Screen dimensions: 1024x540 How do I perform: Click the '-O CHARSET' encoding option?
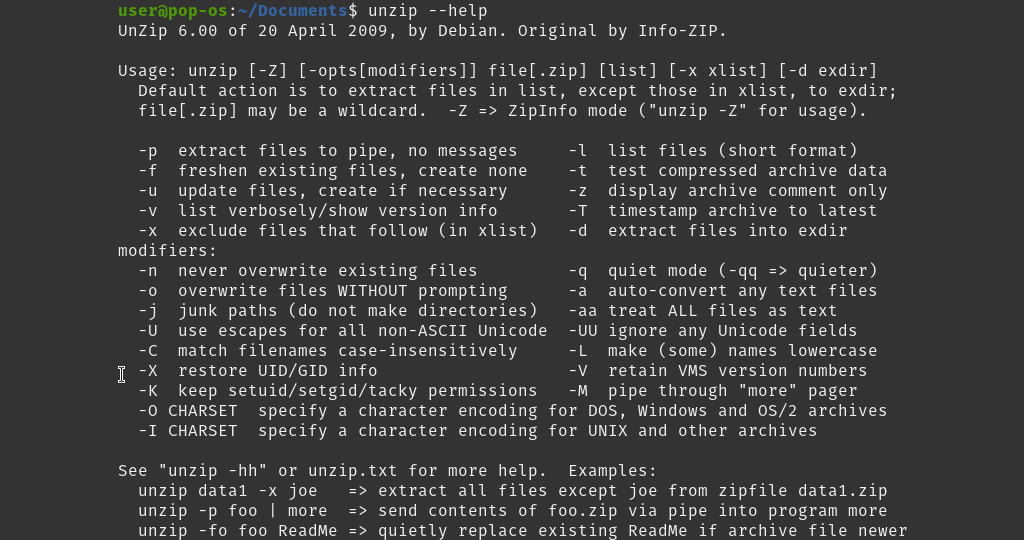point(513,411)
